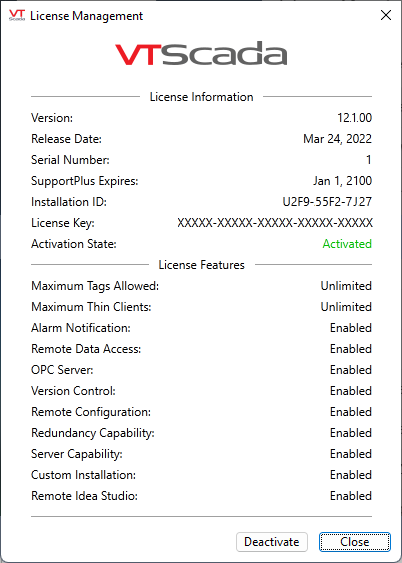
Task: Click the version number 12.1.00
Action: 354,118
